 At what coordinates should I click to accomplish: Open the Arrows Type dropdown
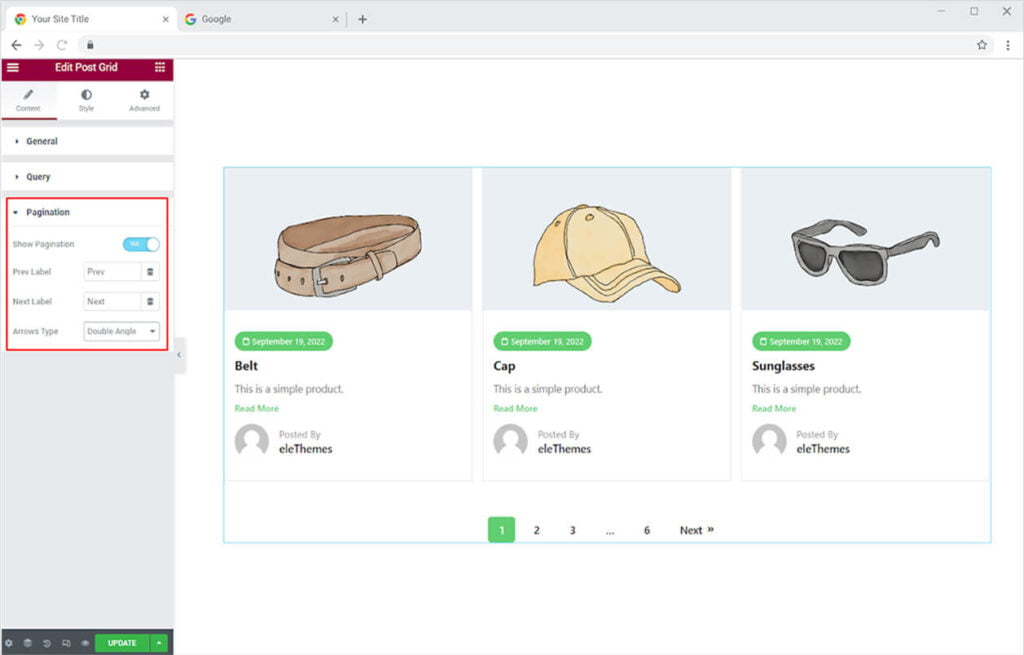(x=121, y=331)
